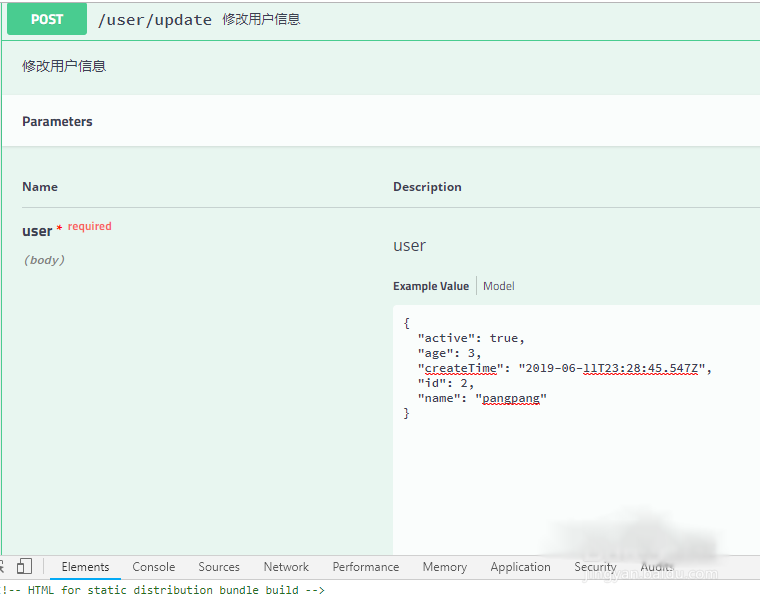Click the inspect element cursor icon
Viewport: 760px width, 600px height.
click(4, 567)
